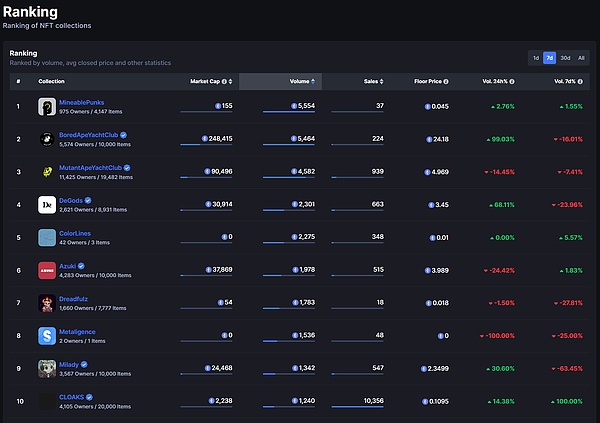Screen dimensions: 600x423
Task: Select the 30d time range
Action: [x=565, y=58]
